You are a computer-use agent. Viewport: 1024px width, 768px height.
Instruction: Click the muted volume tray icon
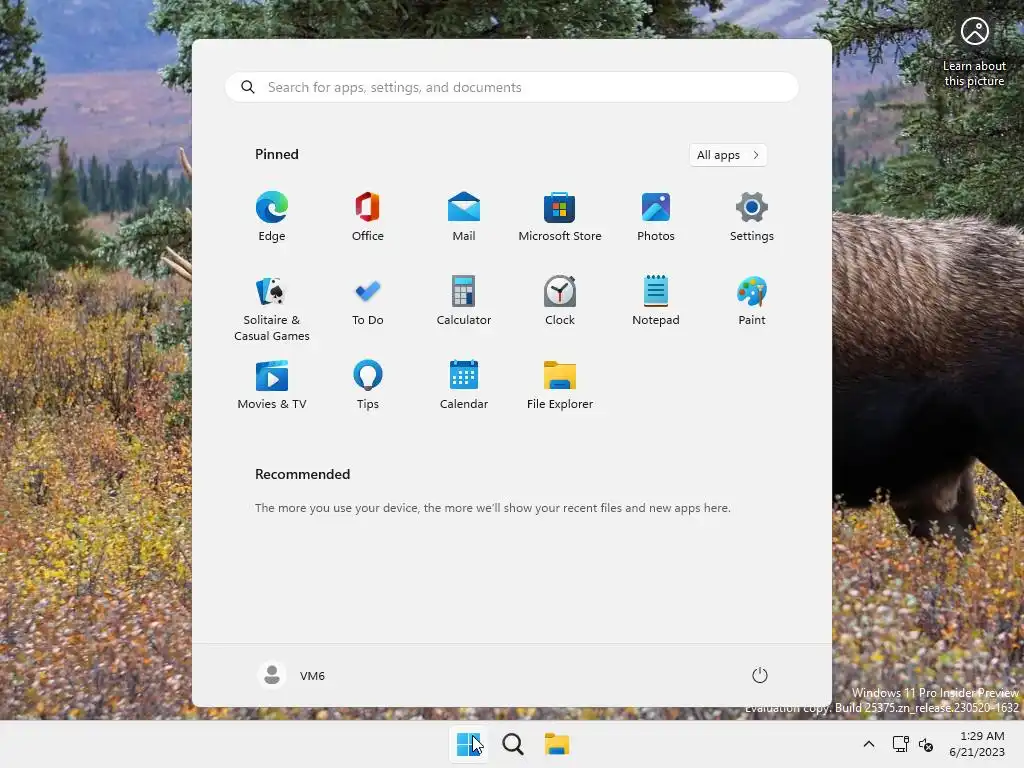[925, 744]
